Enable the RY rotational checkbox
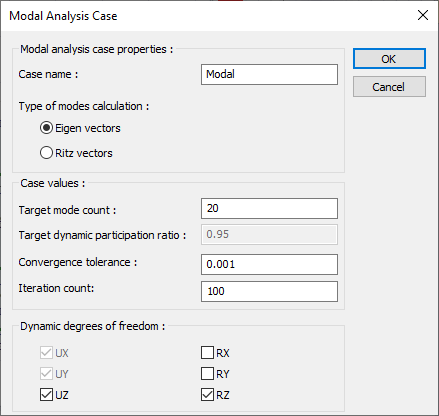The height and width of the screenshot is (416, 439). [207, 374]
